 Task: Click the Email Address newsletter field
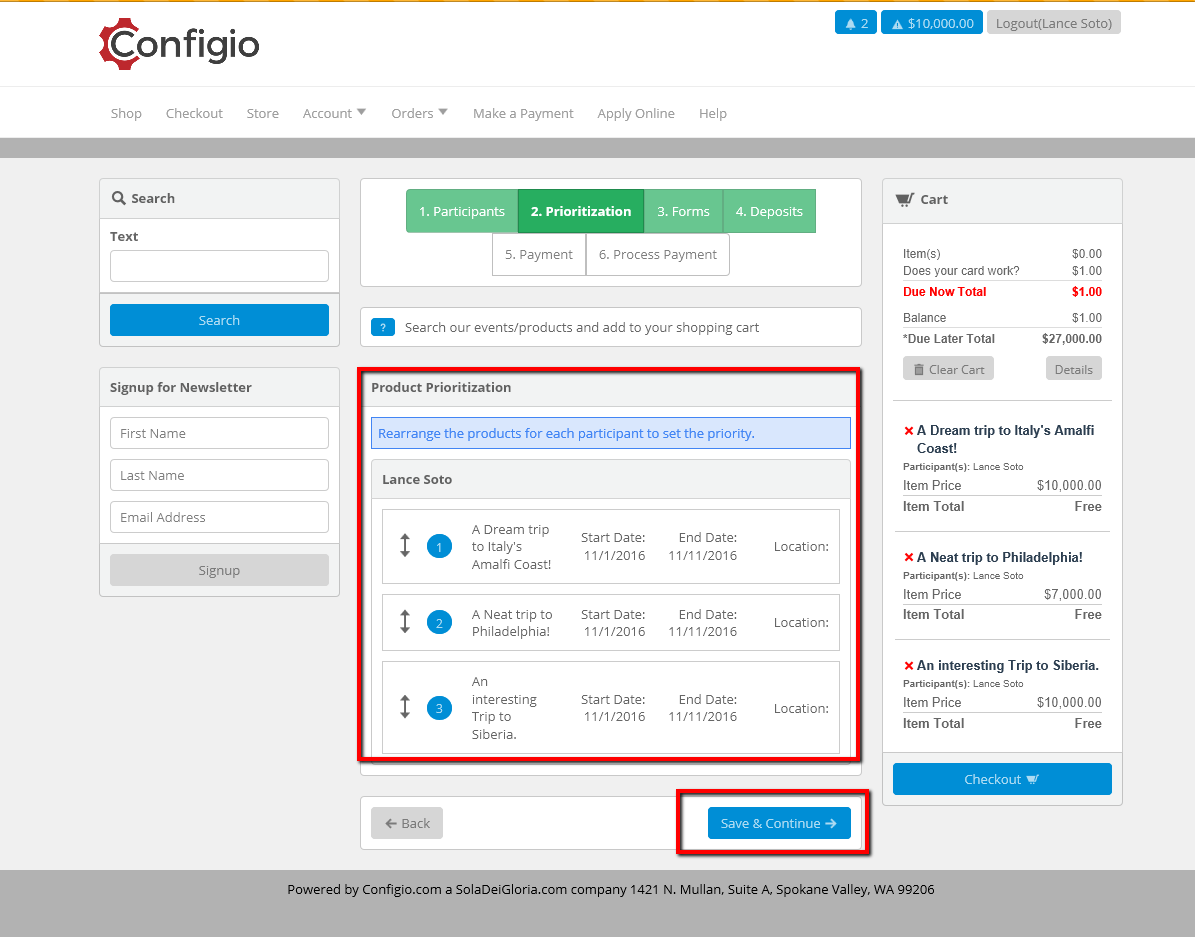point(219,517)
